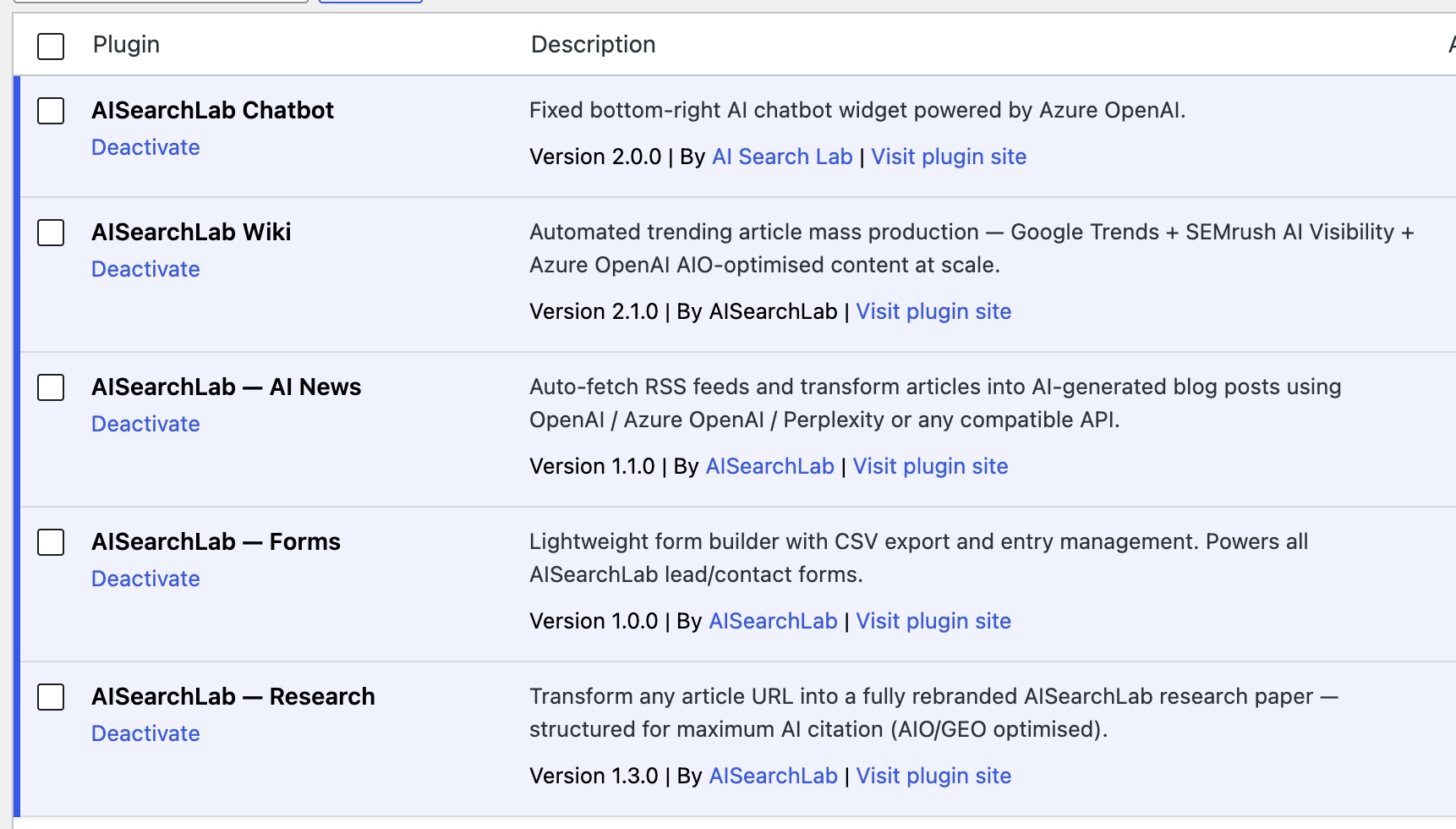Tick the AISearchLab — Forms checkbox
The height and width of the screenshot is (829, 1456).
pyautogui.click(x=51, y=541)
